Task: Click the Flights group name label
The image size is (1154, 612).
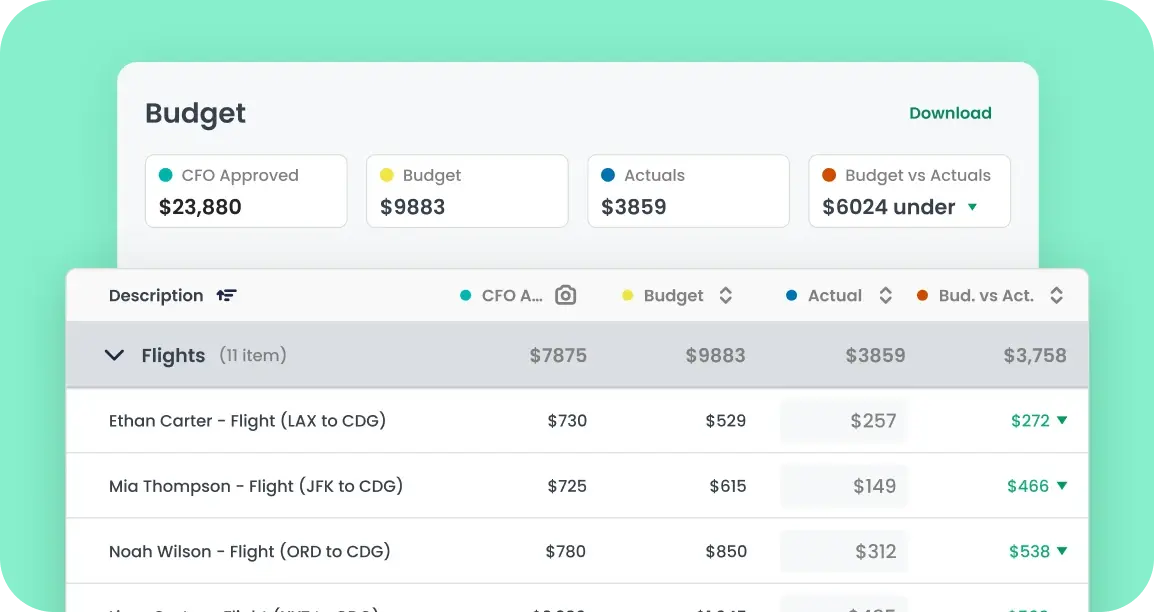Action: (173, 355)
